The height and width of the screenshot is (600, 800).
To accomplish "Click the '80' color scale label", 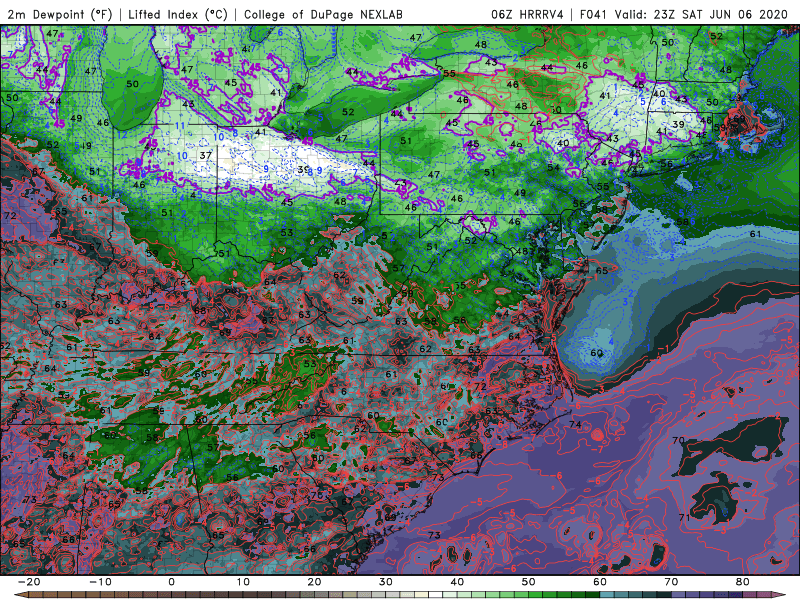I will tap(743, 582).
